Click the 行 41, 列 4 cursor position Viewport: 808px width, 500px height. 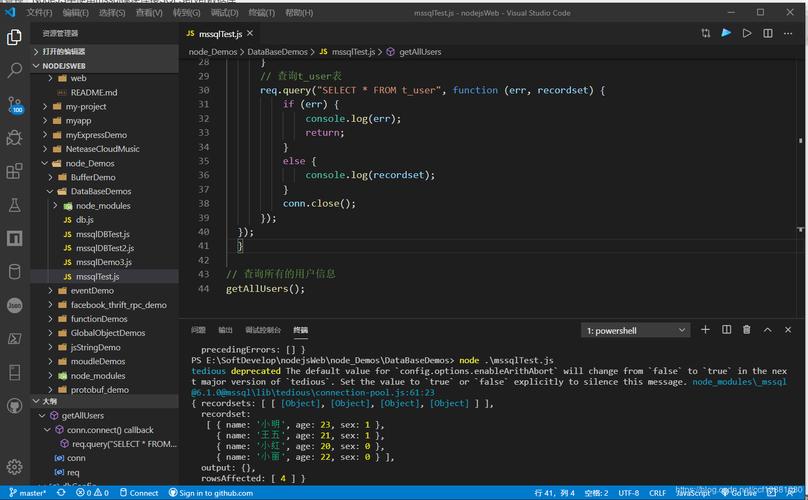coord(554,493)
